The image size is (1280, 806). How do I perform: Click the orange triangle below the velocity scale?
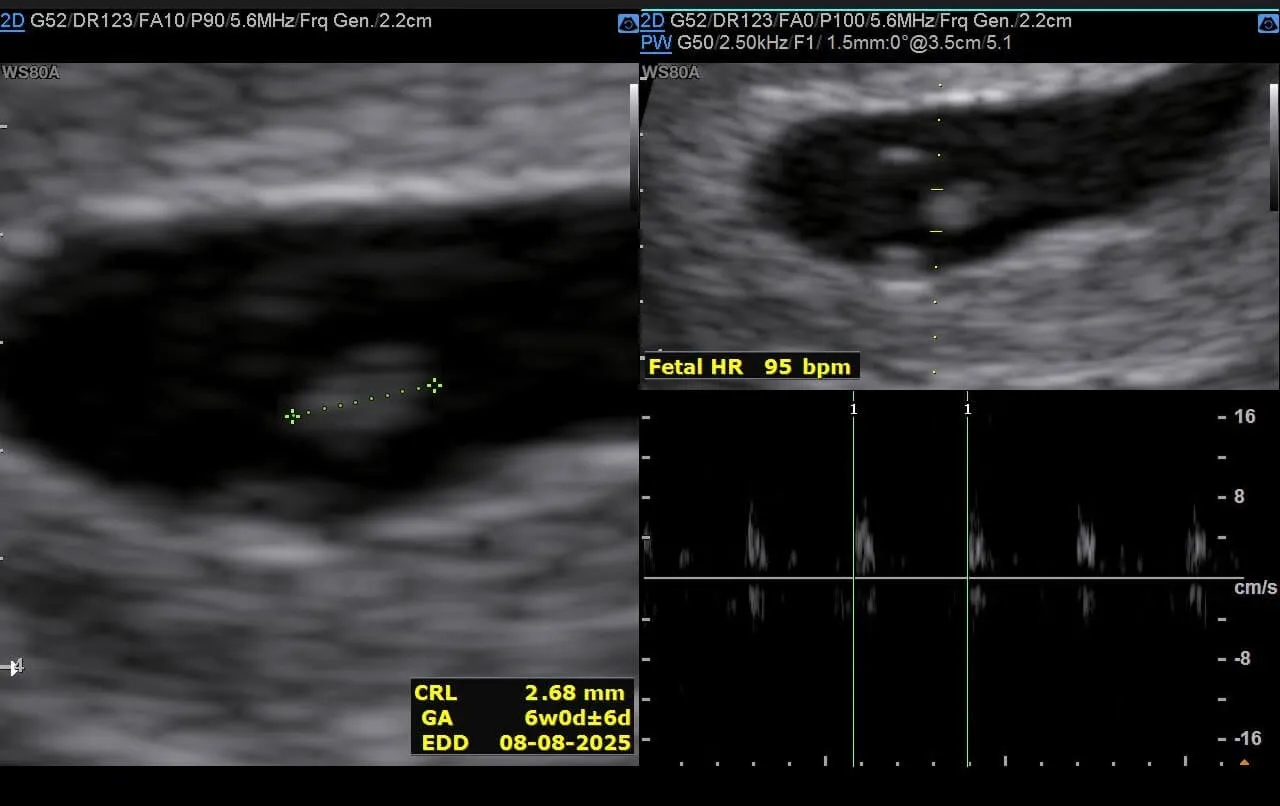click(x=1244, y=763)
